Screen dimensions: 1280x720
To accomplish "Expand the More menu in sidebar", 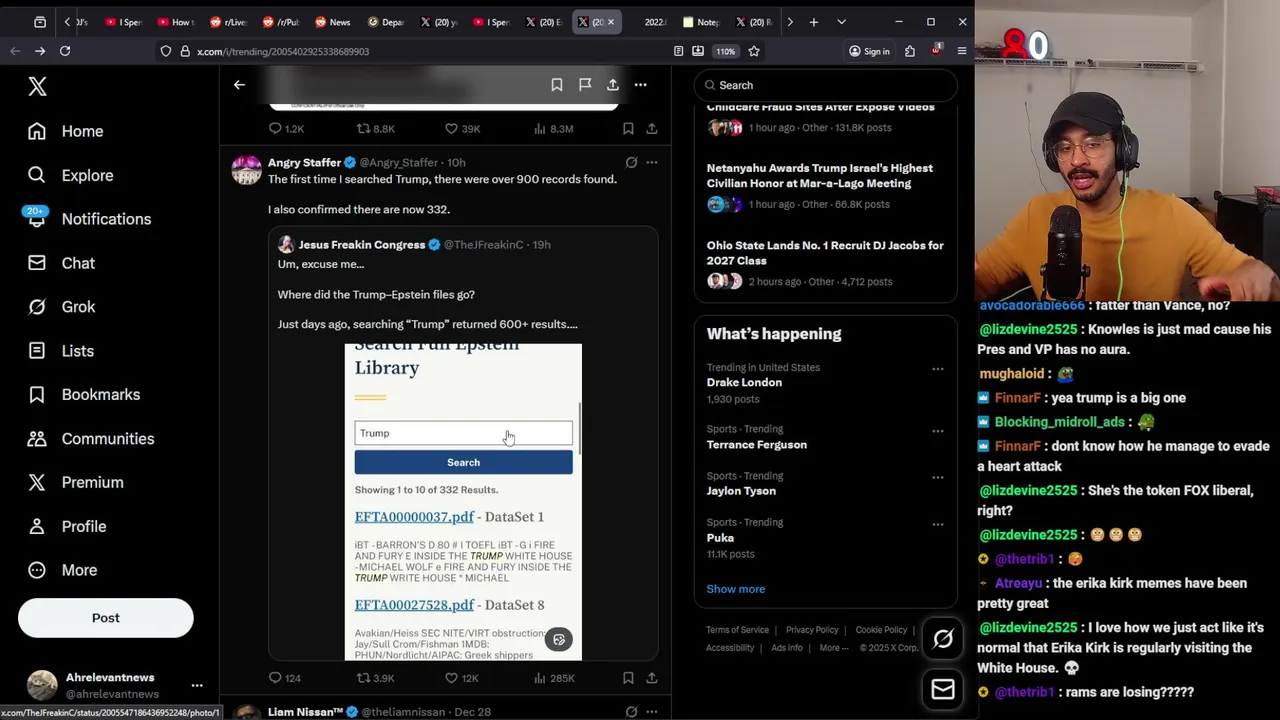I will [x=63, y=570].
